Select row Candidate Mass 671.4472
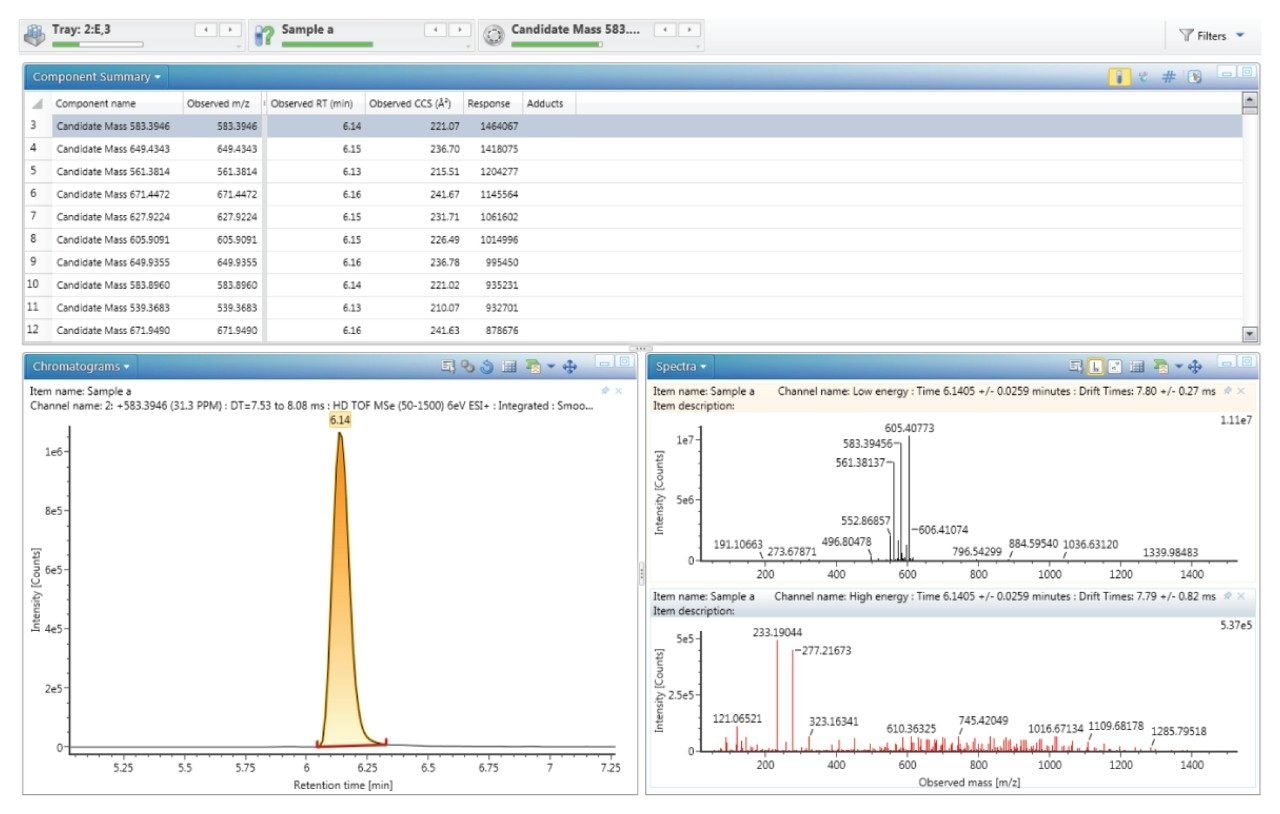 pos(633,193)
